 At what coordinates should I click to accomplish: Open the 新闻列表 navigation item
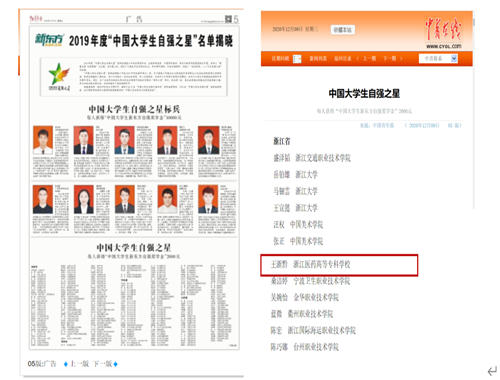[318, 58]
